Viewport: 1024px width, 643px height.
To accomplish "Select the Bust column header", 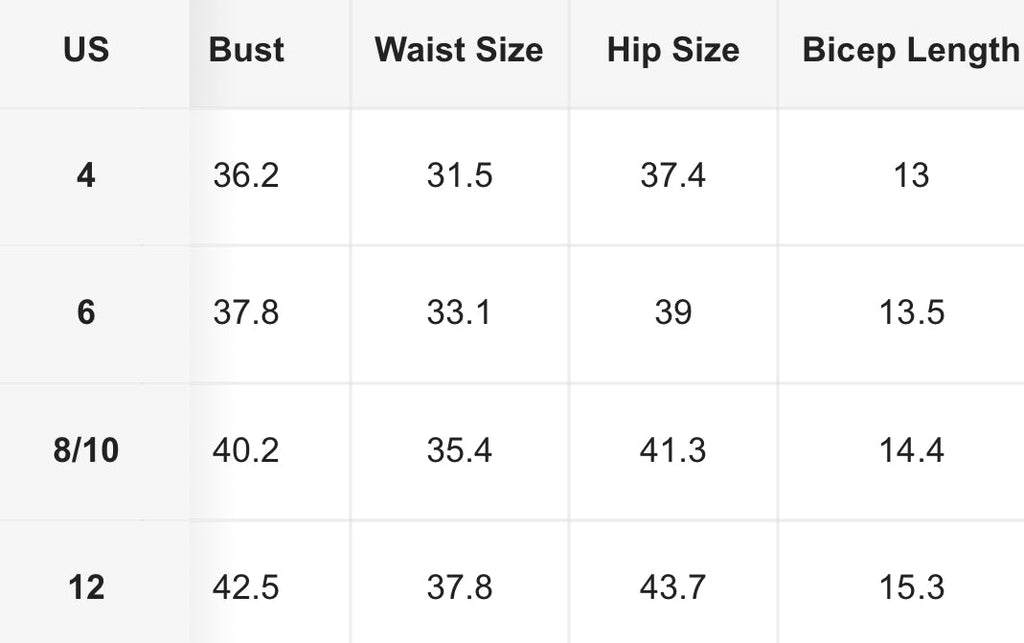I will (246, 50).
